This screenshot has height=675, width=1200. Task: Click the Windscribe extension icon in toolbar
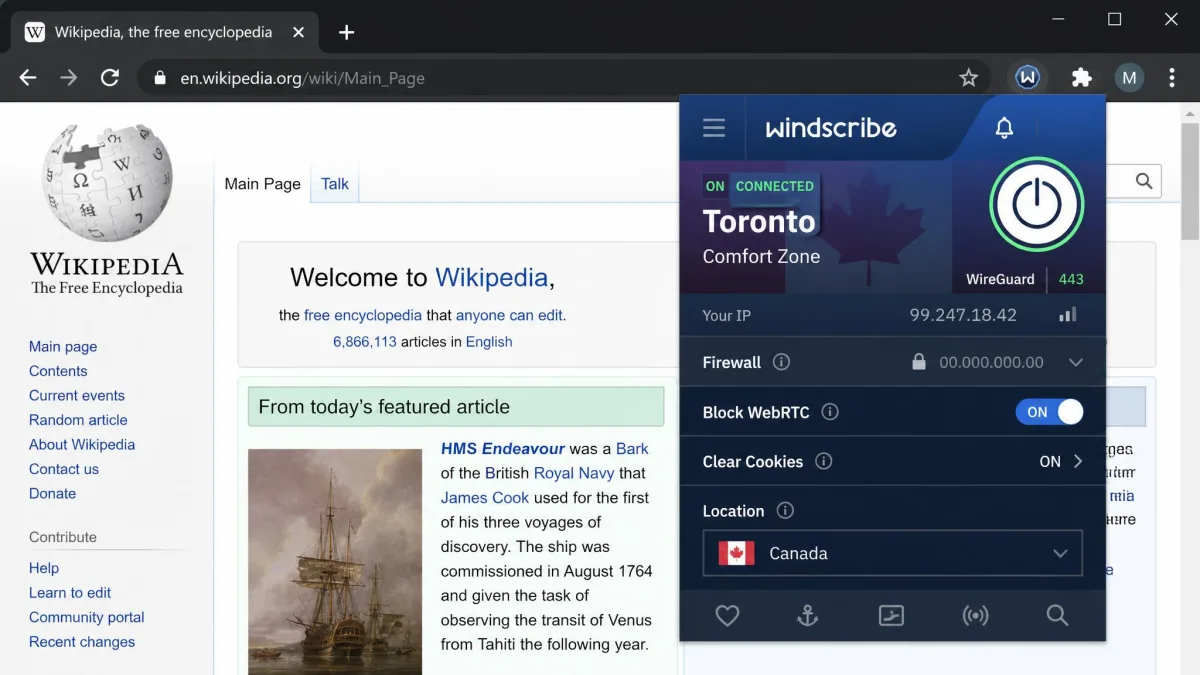coord(1027,77)
